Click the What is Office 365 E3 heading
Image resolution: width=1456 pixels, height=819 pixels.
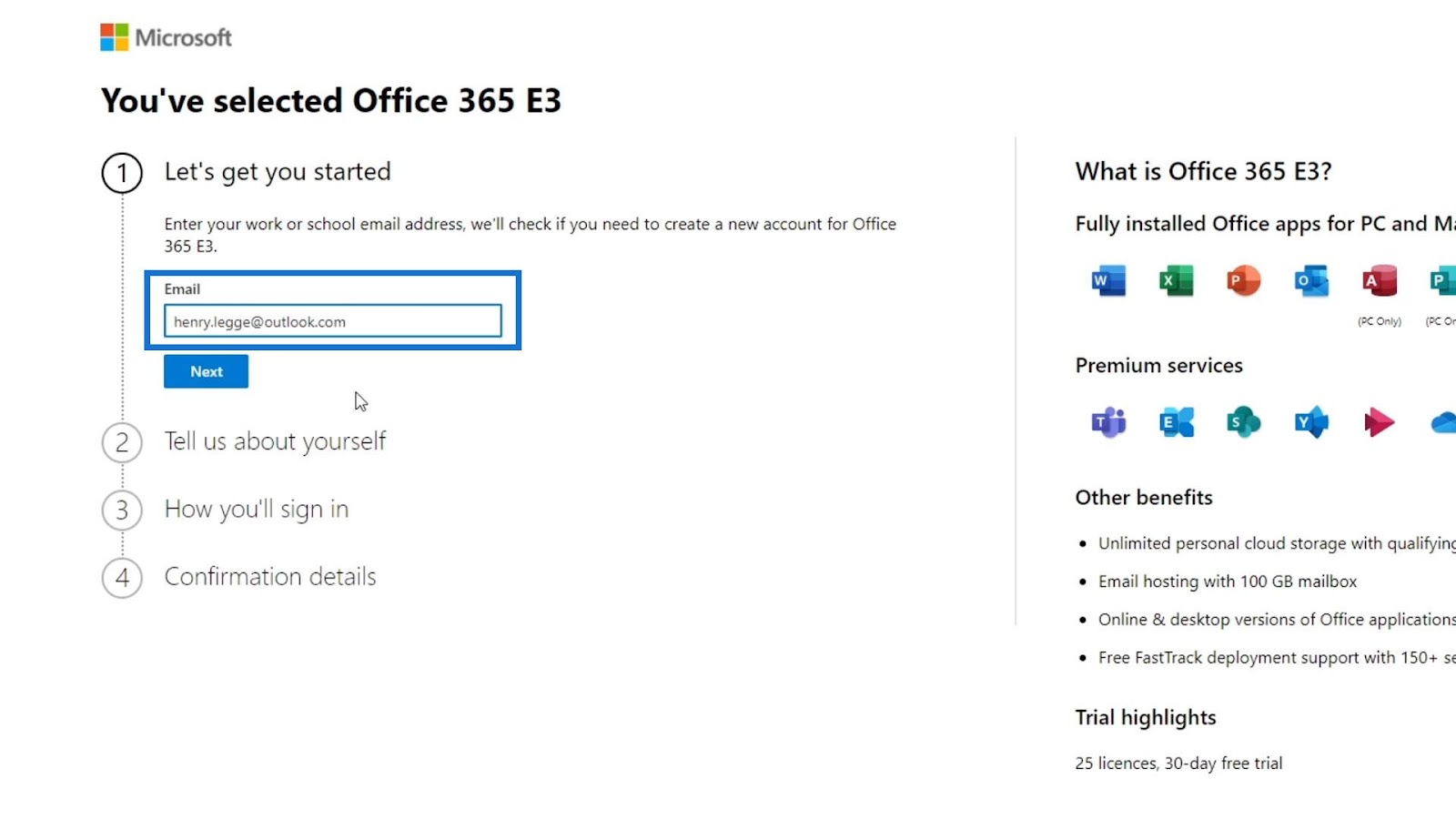pos(1203,171)
